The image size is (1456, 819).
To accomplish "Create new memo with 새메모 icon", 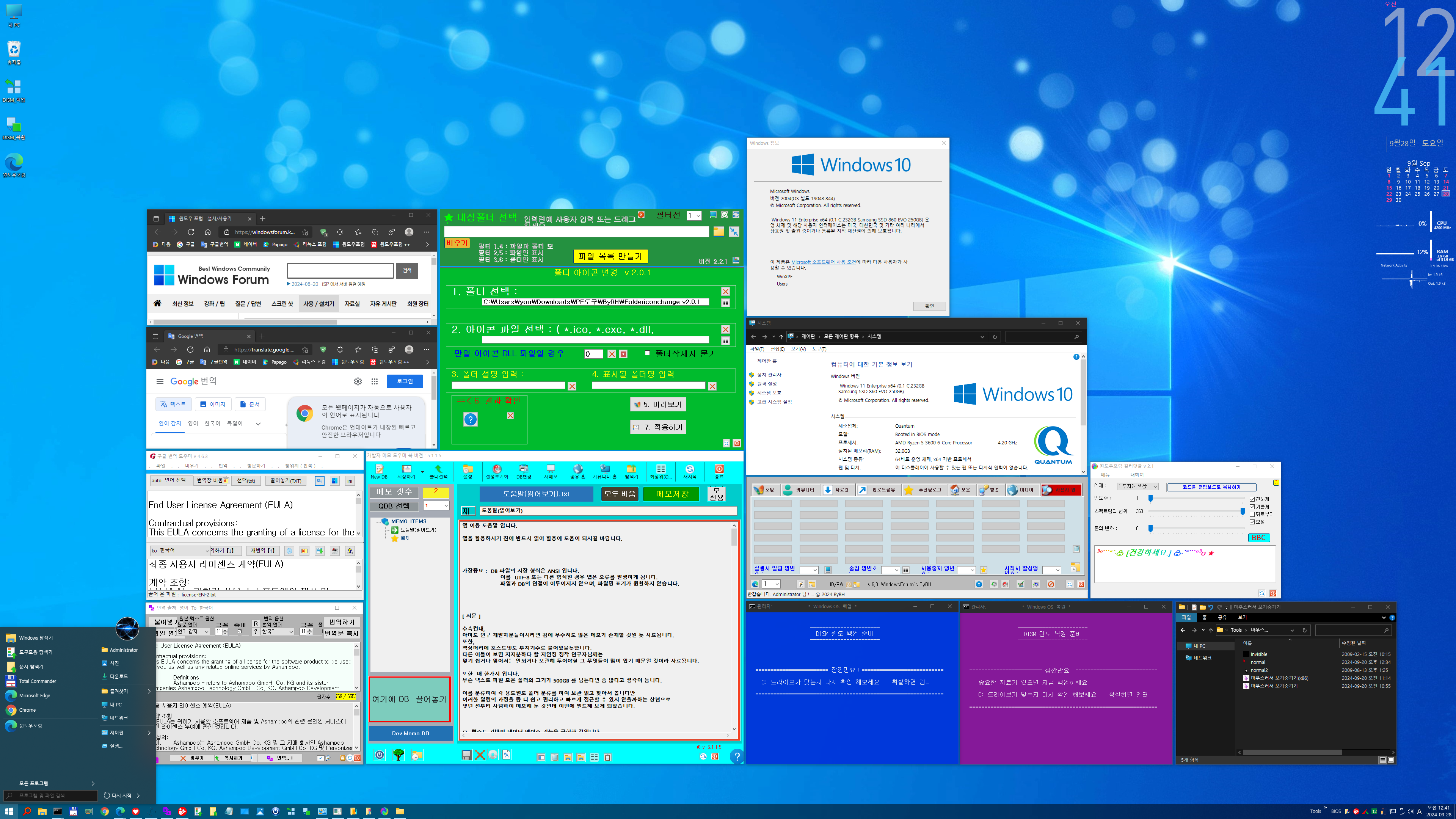I will click(x=551, y=471).
